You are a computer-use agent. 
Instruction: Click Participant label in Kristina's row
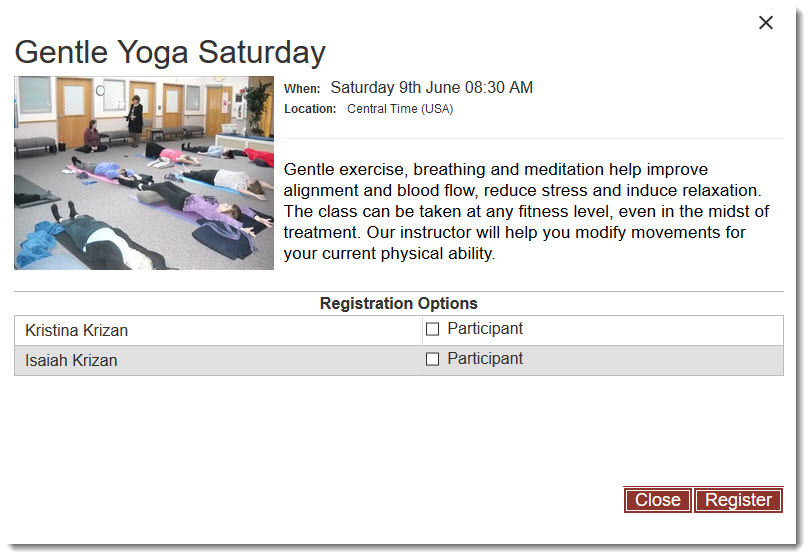(x=485, y=329)
